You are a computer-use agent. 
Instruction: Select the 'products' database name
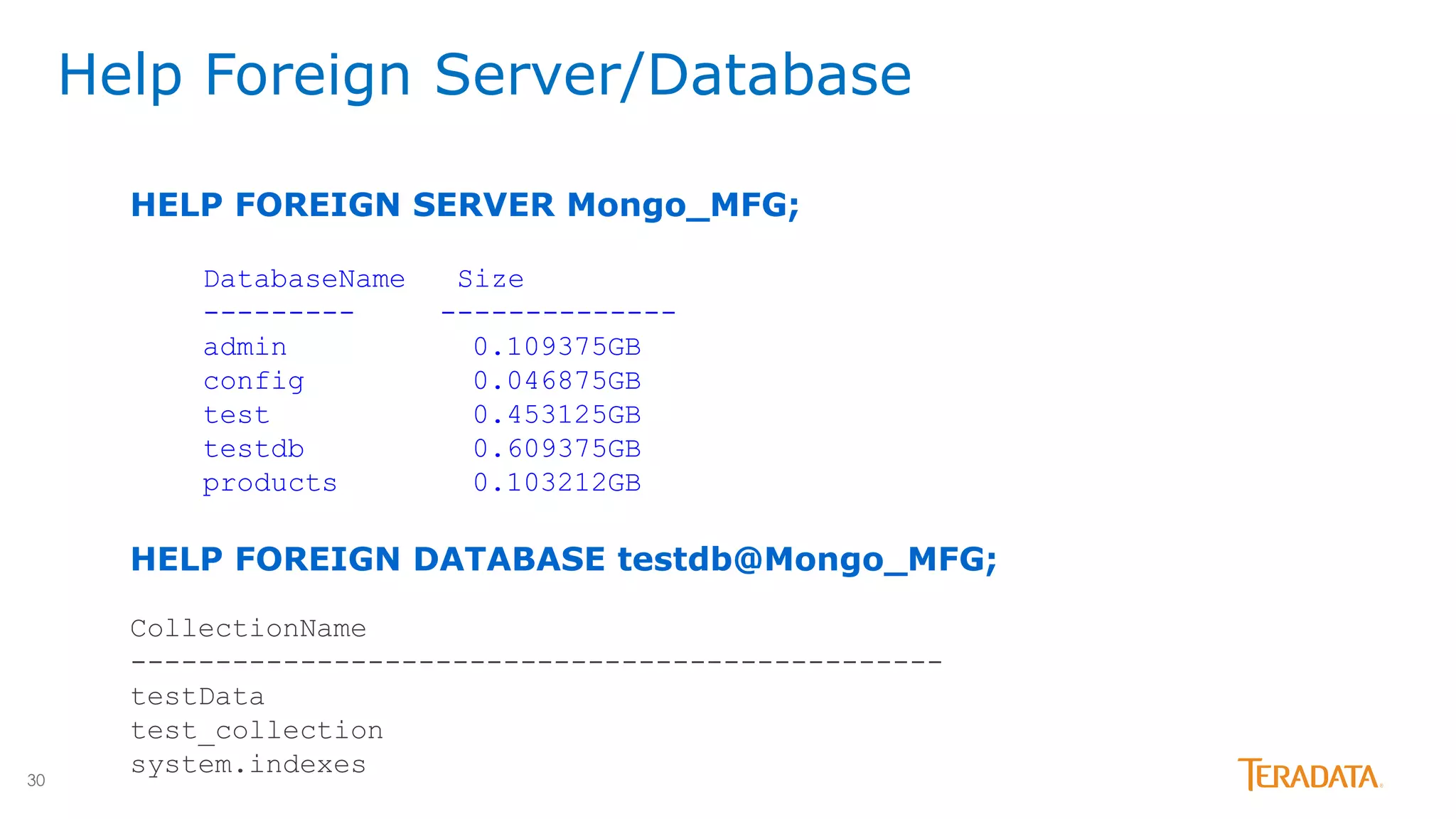click(x=270, y=483)
